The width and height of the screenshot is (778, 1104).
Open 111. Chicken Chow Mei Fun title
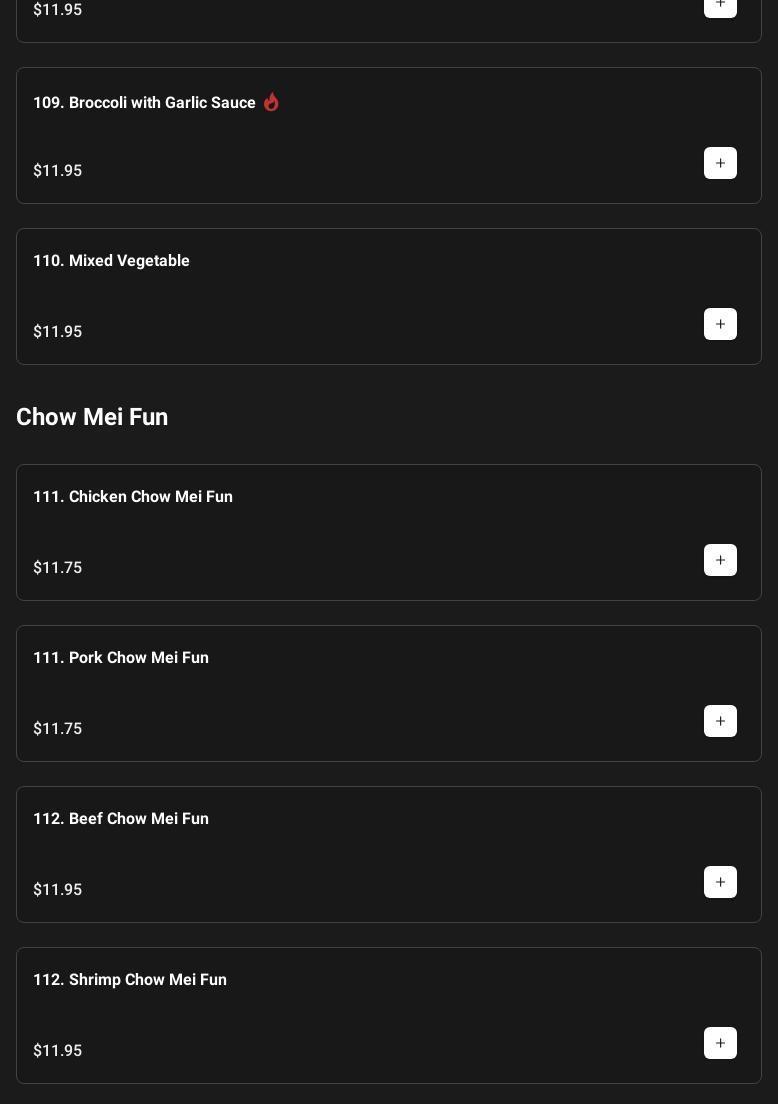click(133, 497)
